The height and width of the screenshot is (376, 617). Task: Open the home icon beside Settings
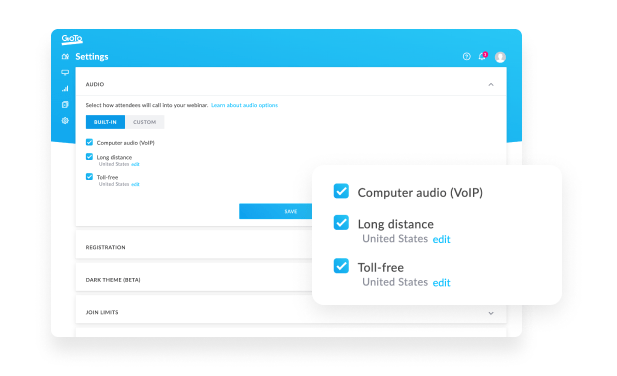(x=65, y=57)
